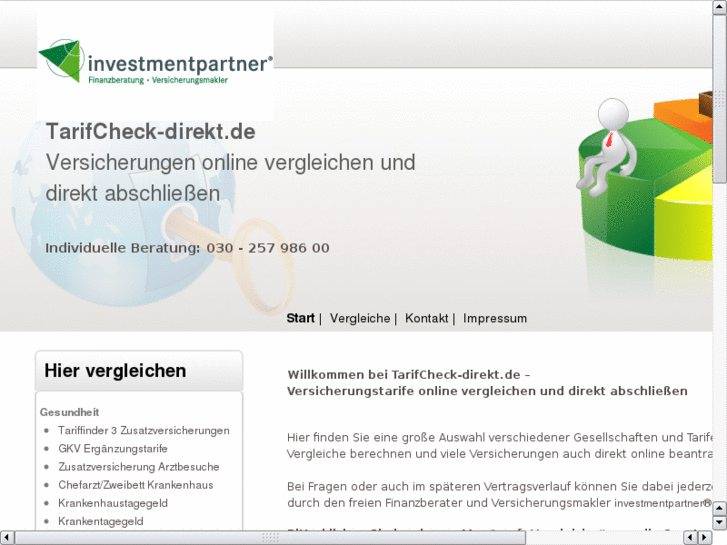727x545 pixels.
Task: Open Krankenhaustagegeld link
Action: (x=113, y=503)
